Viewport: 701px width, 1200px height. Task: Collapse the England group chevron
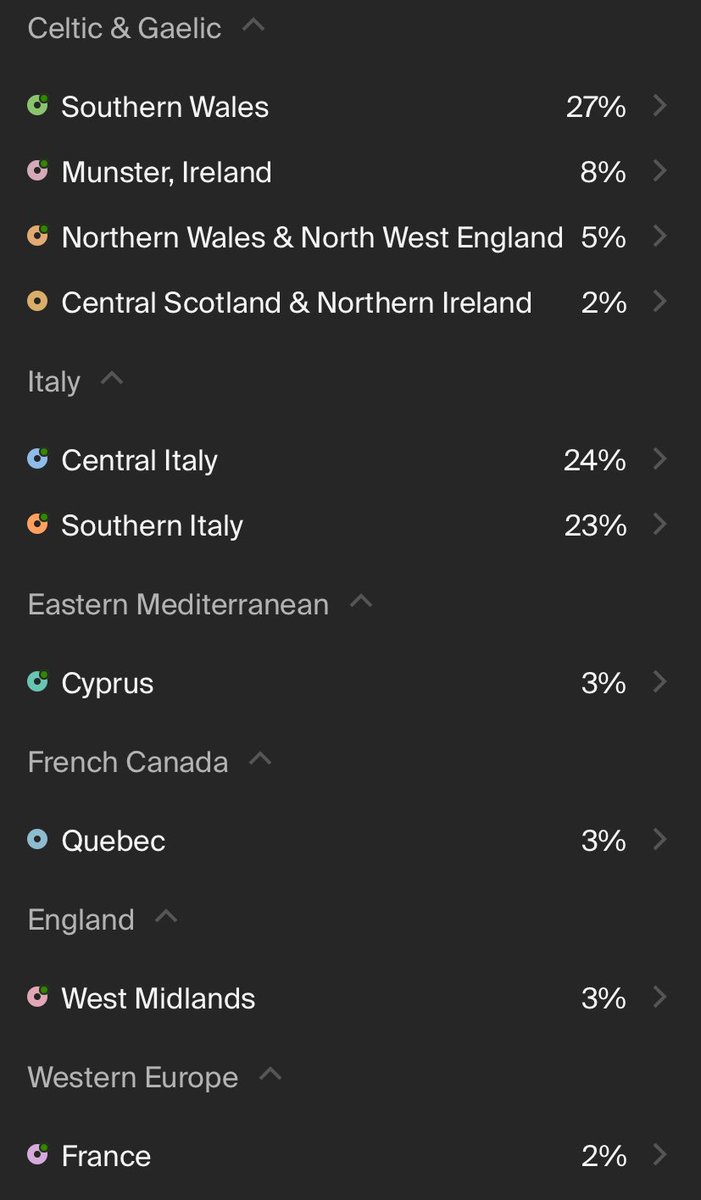166,916
